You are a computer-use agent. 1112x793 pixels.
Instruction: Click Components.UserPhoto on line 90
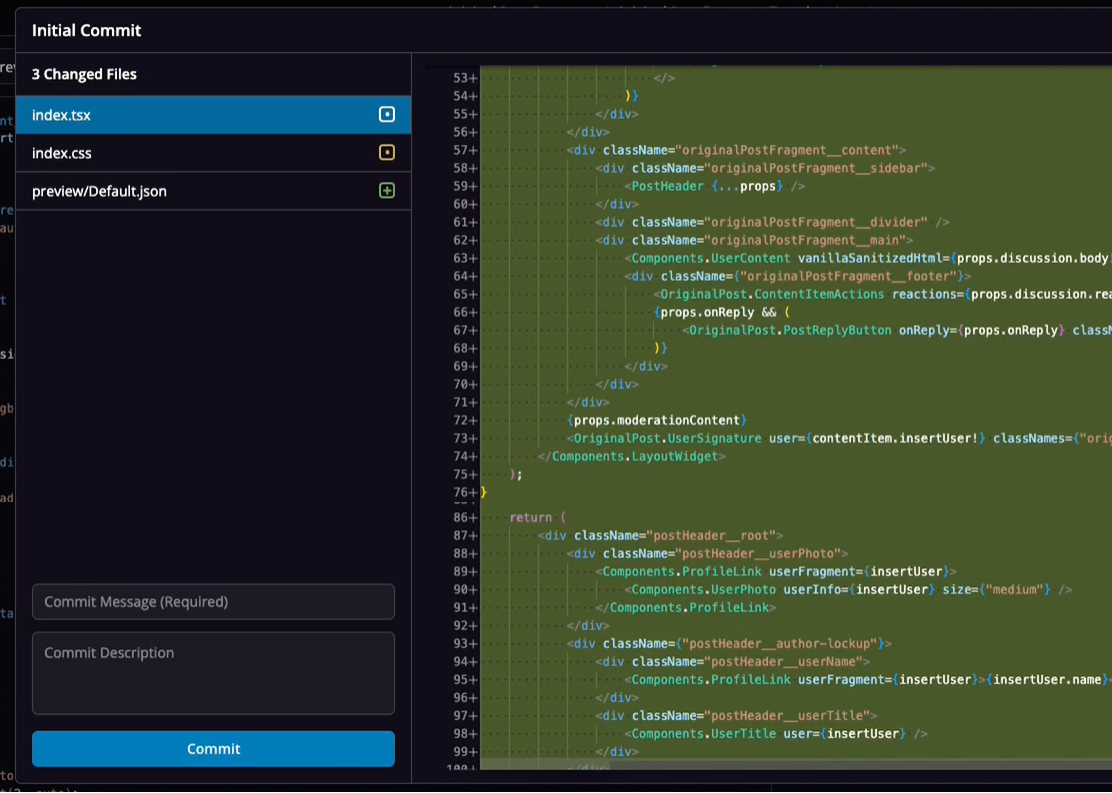click(704, 589)
